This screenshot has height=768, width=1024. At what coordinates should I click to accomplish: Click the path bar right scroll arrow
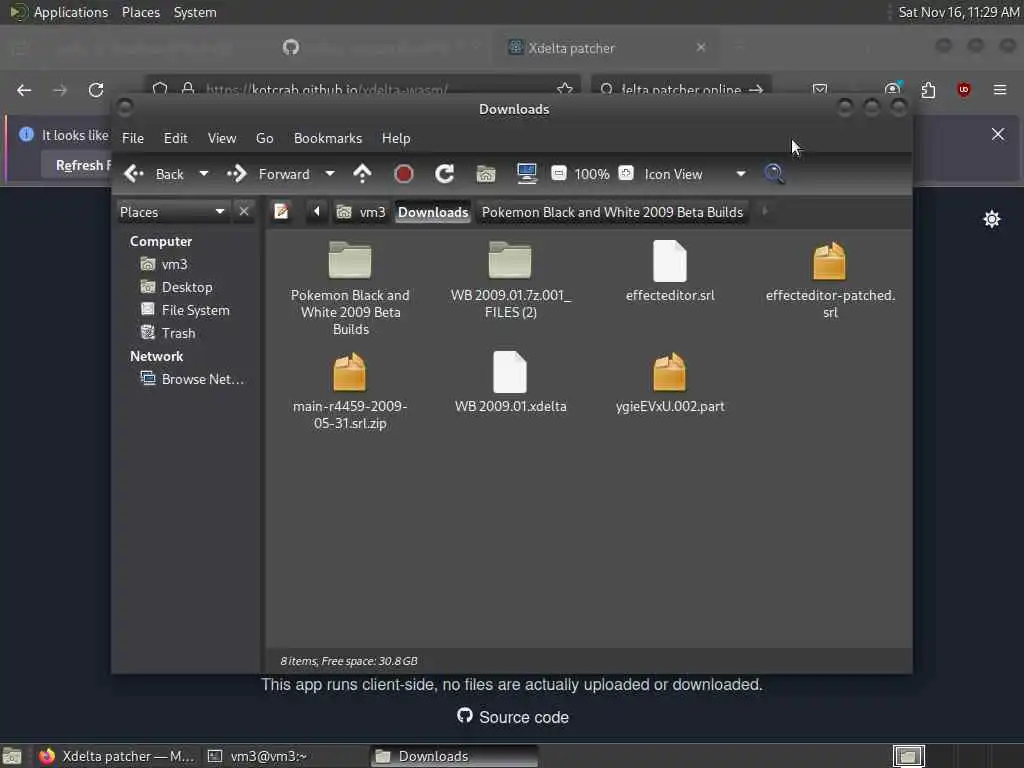[765, 212]
